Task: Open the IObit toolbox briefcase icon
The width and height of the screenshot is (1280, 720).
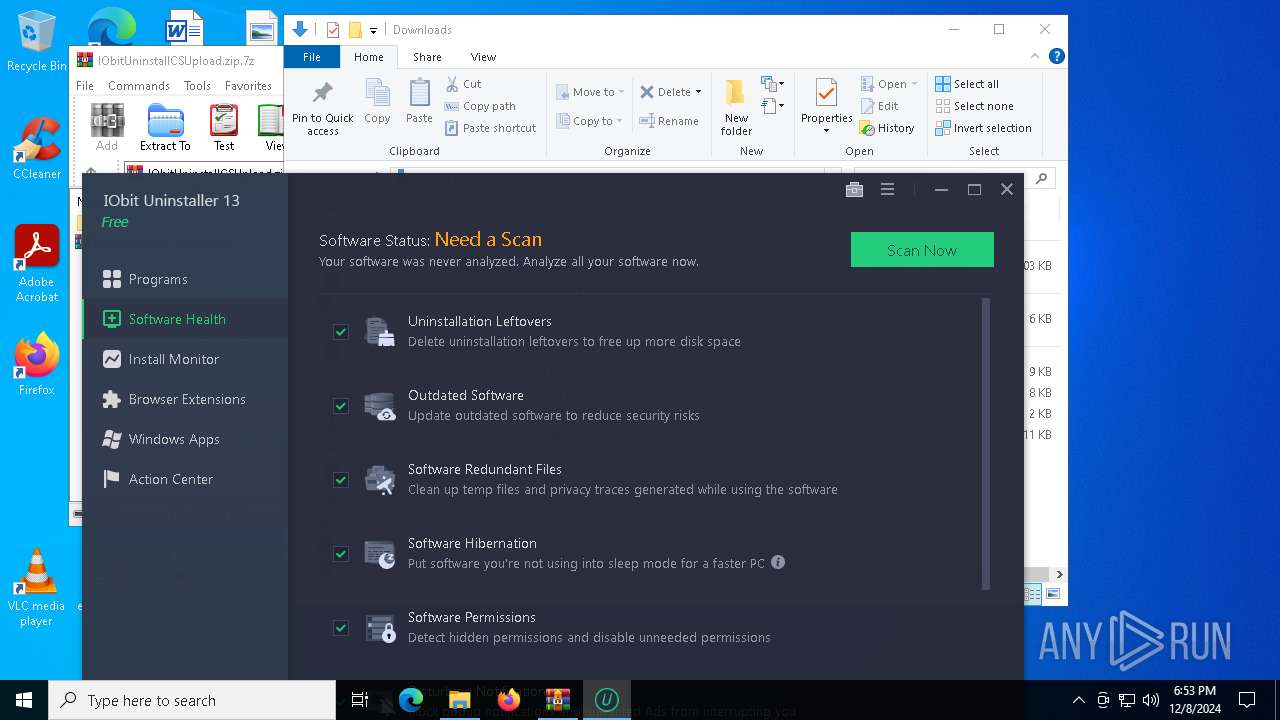Action: 854,189
